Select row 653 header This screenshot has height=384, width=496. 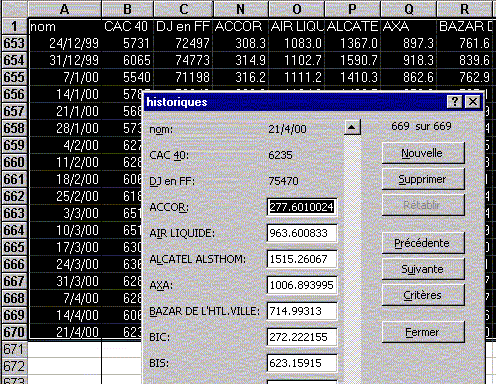point(14,43)
